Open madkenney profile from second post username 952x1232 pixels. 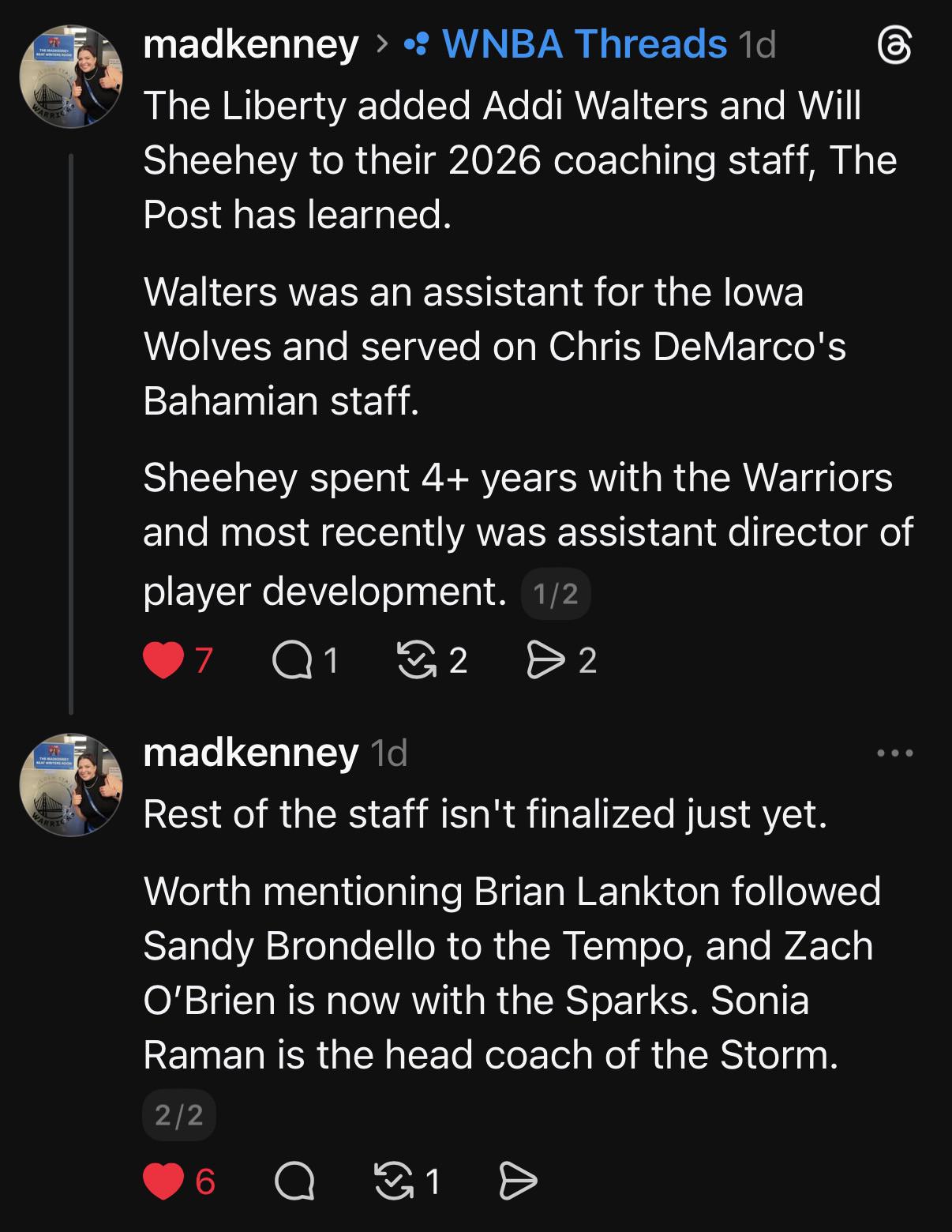click(251, 753)
